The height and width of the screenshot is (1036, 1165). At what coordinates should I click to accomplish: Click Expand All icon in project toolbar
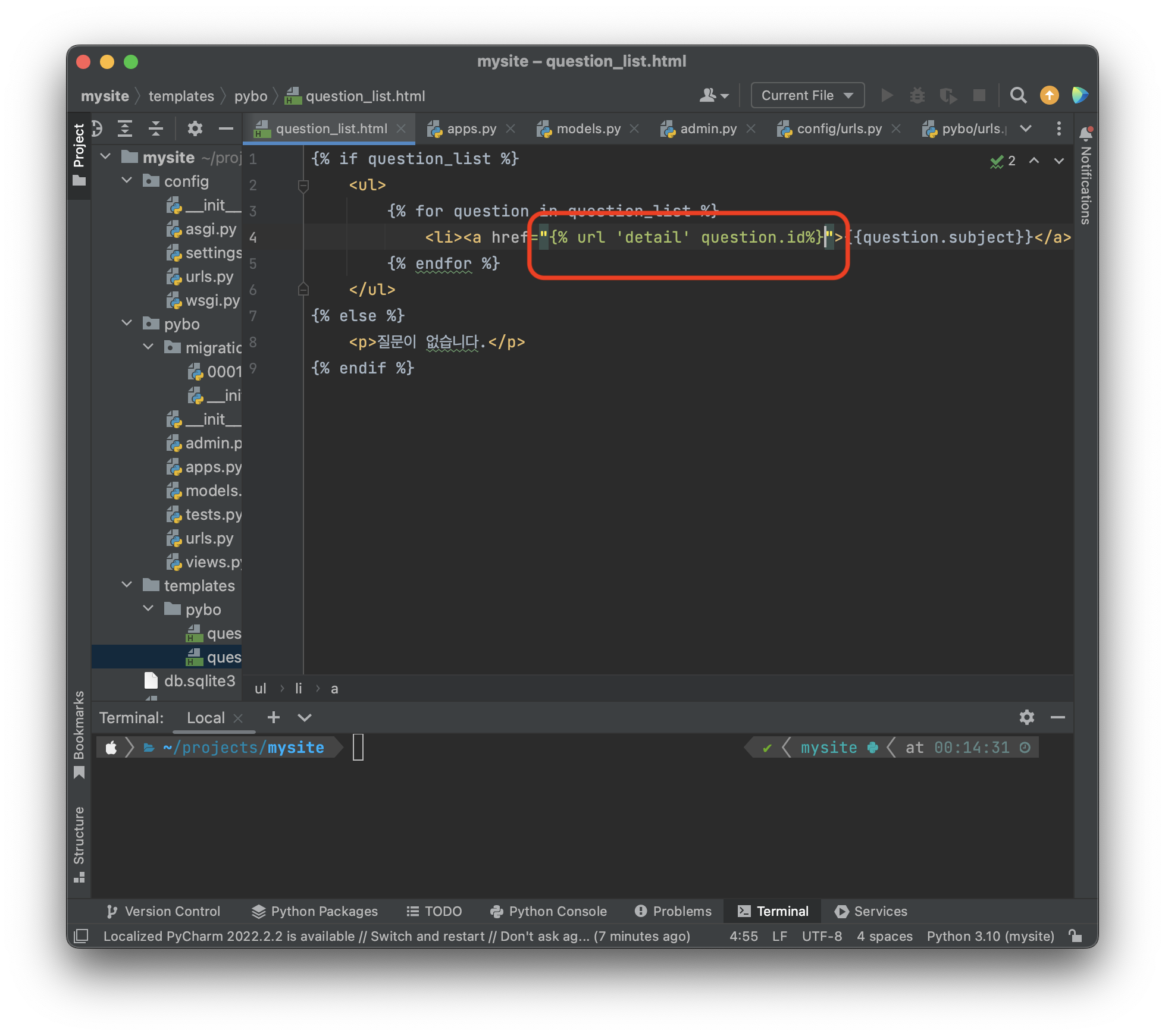point(125,128)
